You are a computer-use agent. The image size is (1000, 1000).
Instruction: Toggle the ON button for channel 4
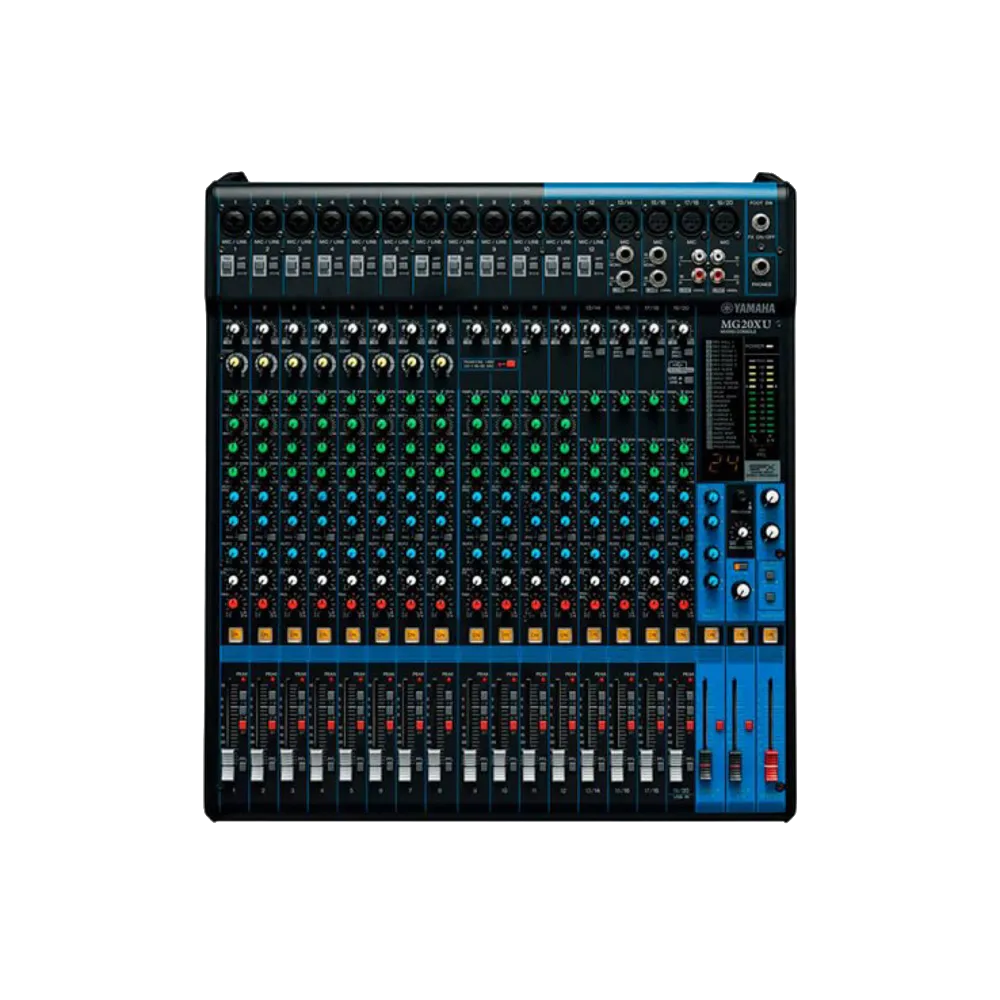point(323,635)
